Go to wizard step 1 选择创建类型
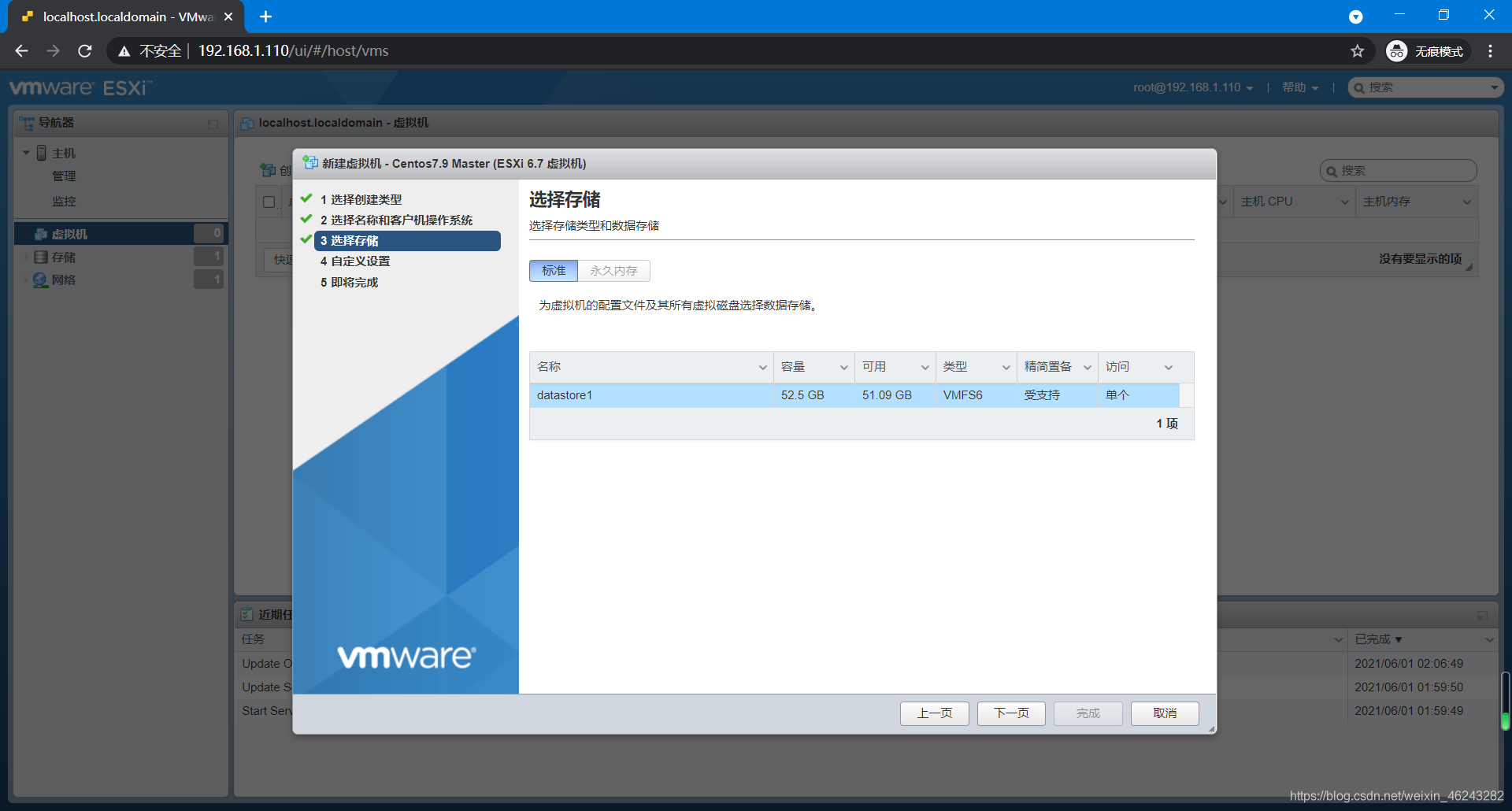1512x811 pixels. pyautogui.click(x=361, y=200)
